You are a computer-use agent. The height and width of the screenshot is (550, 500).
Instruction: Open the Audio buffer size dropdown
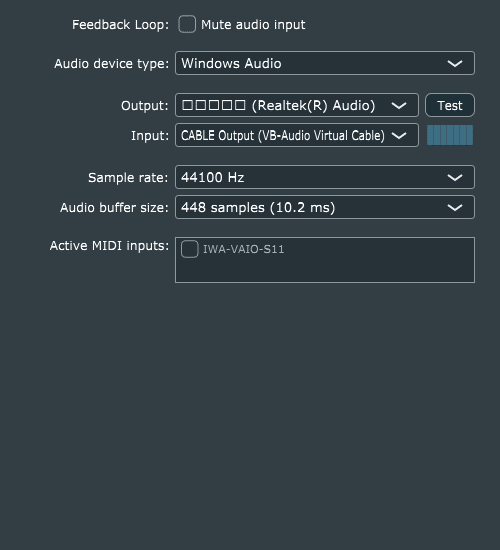tap(325, 207)
